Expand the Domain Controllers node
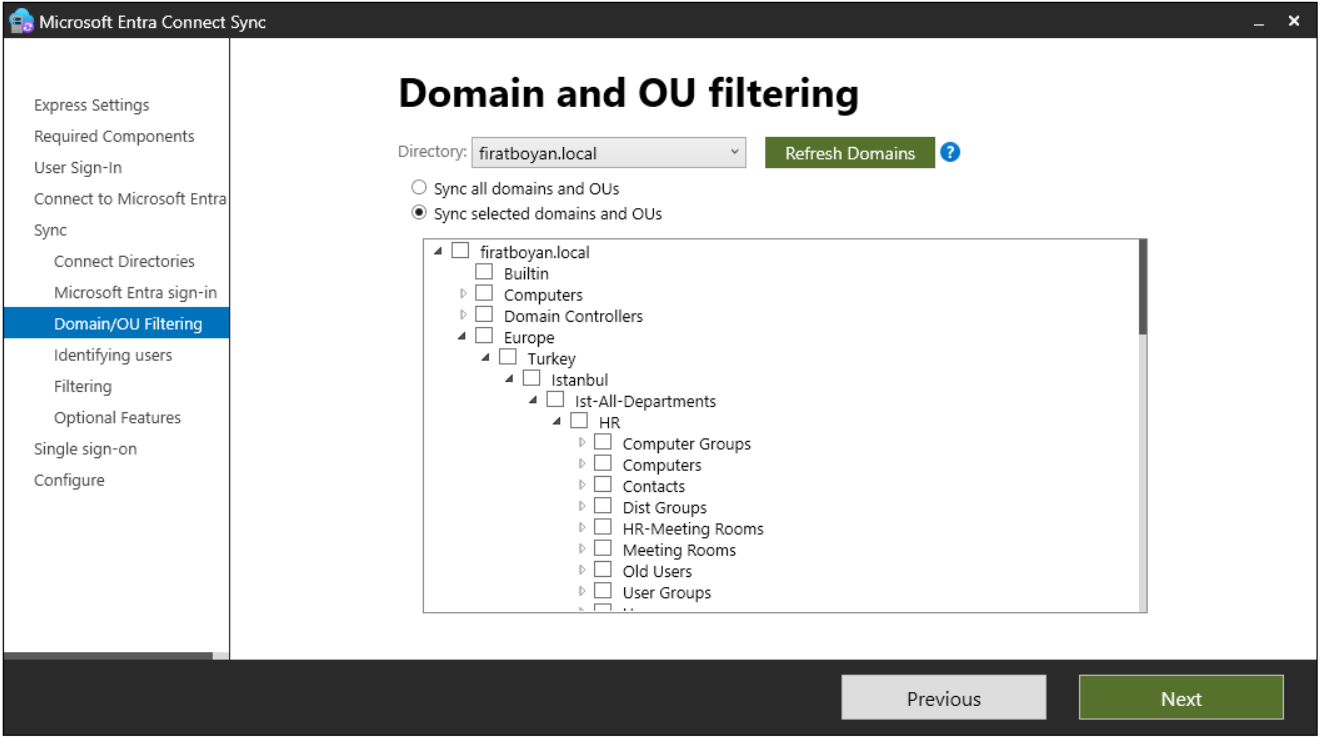Viewport: 1321px width, 739px height. [463, 315]
